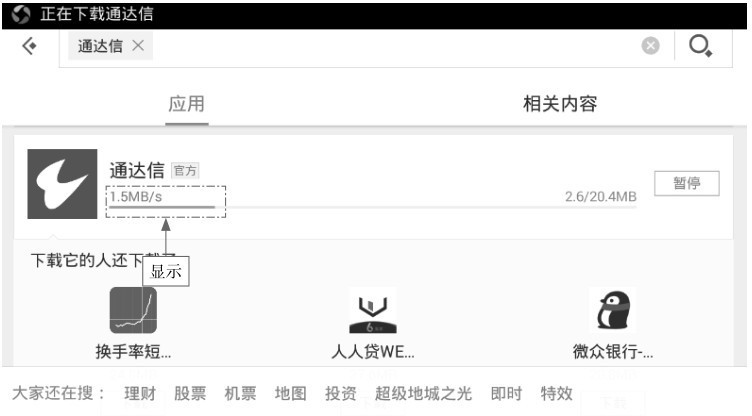The image size is (752, 416).
Task: Search for the suggested term 股票
Action: [190, 393]
